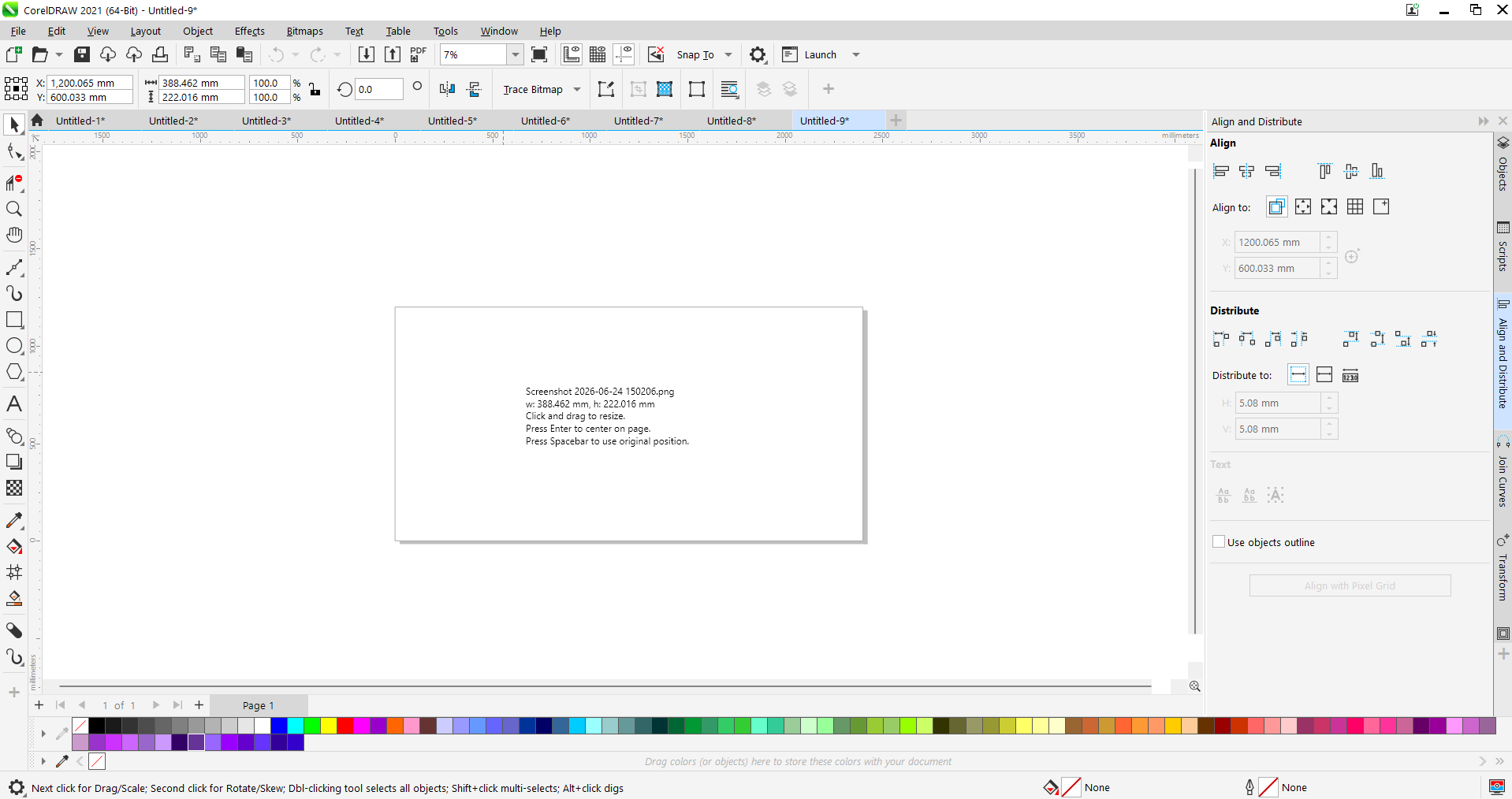
Task: Enable Use objects outline checkbox
Action: 1219,542
